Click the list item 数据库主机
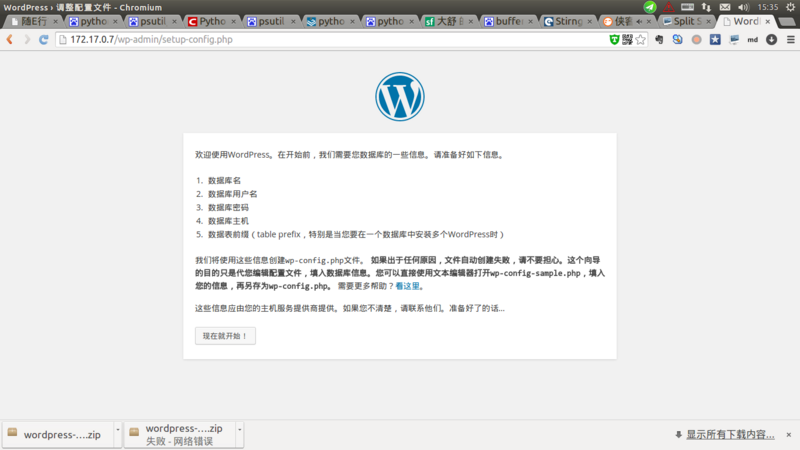 click(x=229, y=221)
